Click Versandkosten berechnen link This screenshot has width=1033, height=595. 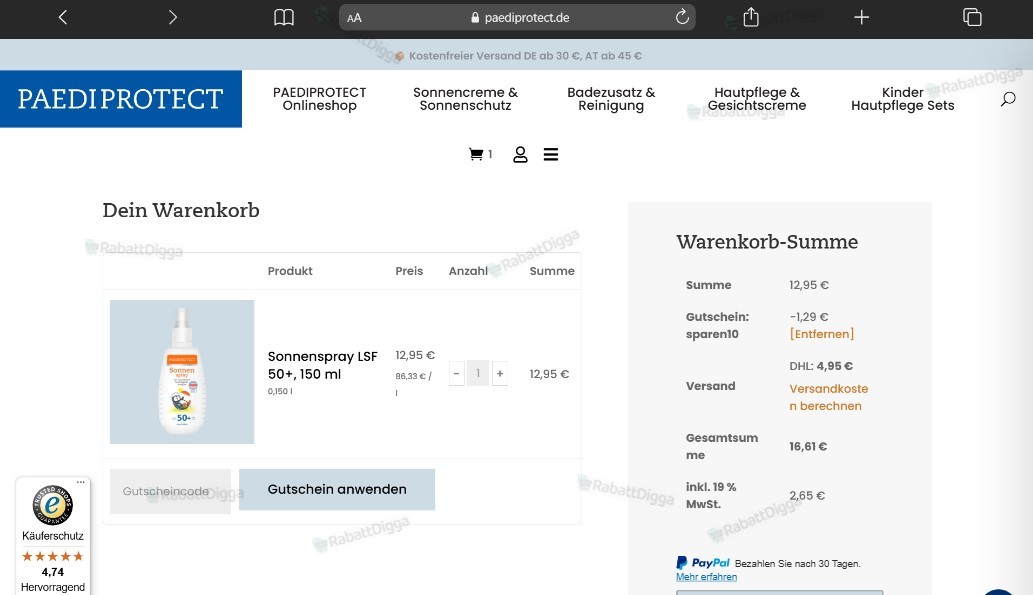point(829,397)
